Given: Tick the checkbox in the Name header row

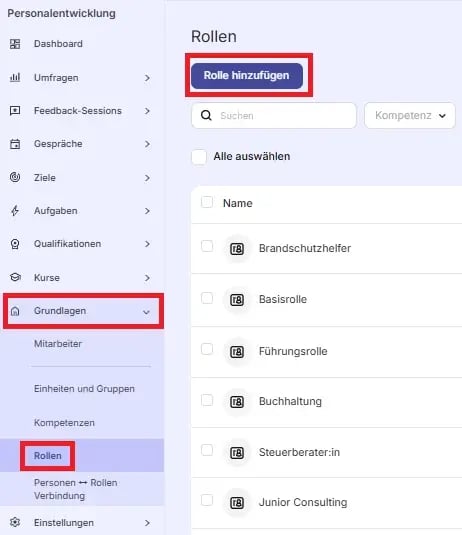Looking at the screenshot, I should (x=207, y=202).
